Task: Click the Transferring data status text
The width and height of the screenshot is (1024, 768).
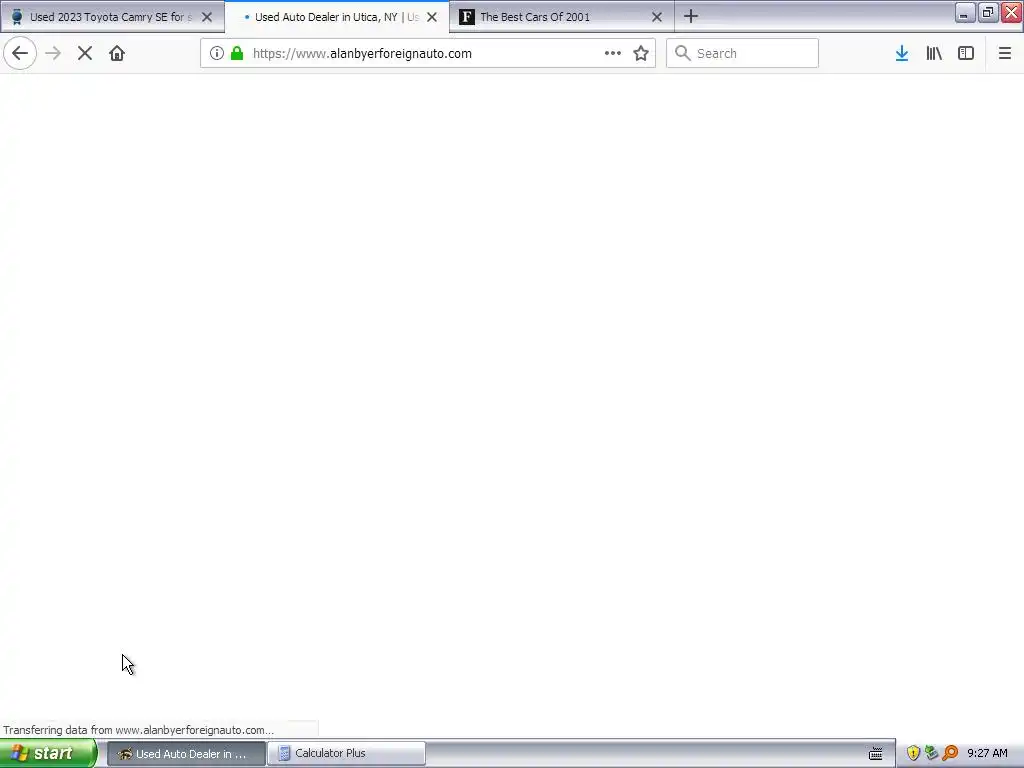Action: click(138, 730)
